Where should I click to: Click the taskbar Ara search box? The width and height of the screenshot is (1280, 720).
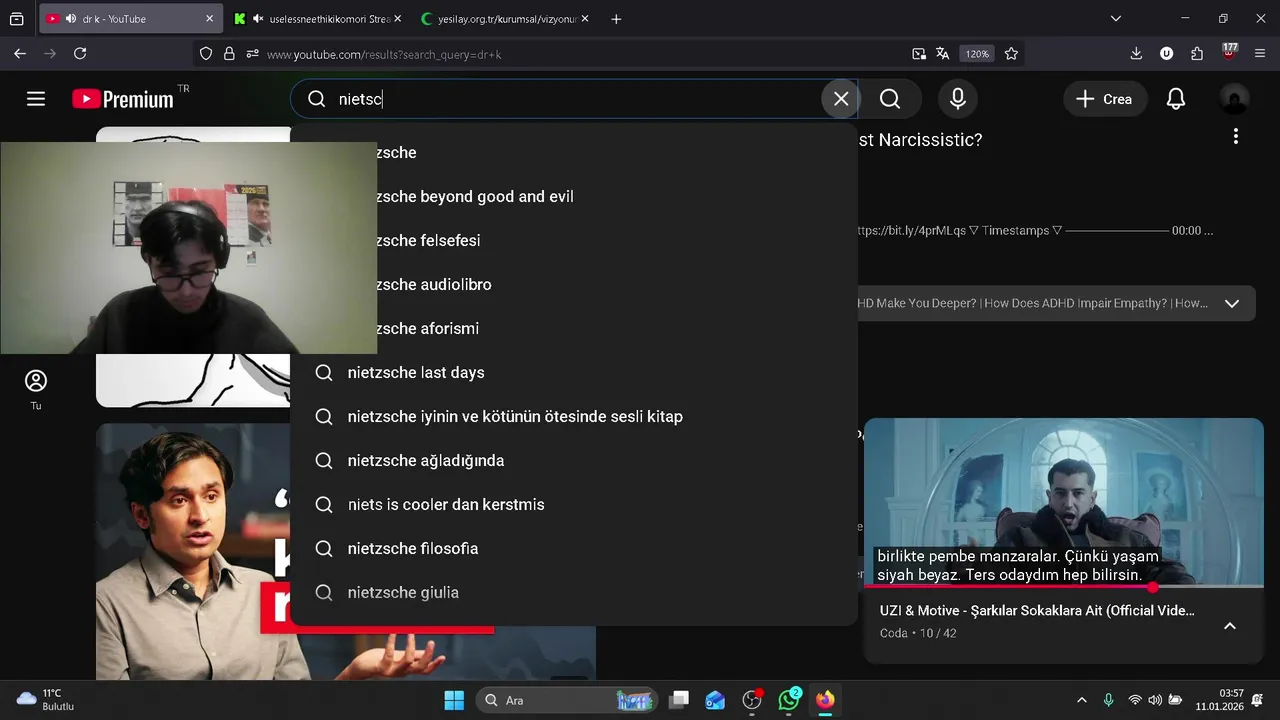point(567,700)
